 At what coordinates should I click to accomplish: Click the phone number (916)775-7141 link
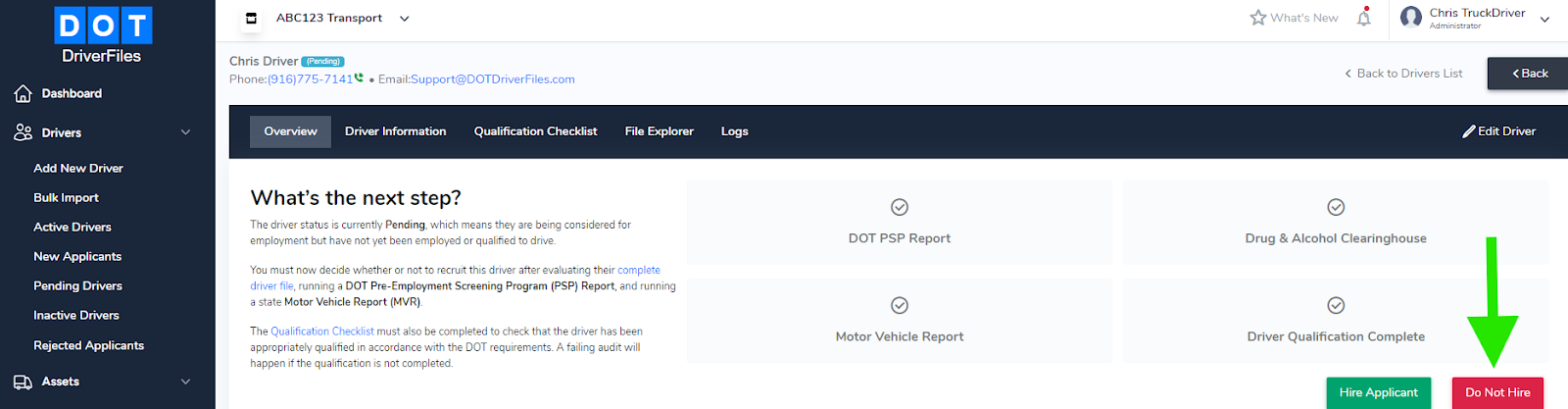pyautogui.click(x=310, y=79)
